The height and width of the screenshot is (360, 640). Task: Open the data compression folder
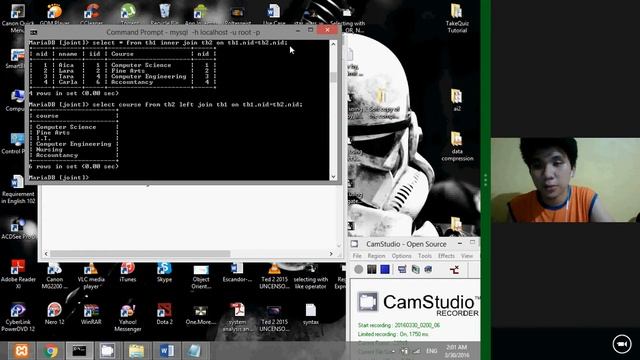[457, 146]
